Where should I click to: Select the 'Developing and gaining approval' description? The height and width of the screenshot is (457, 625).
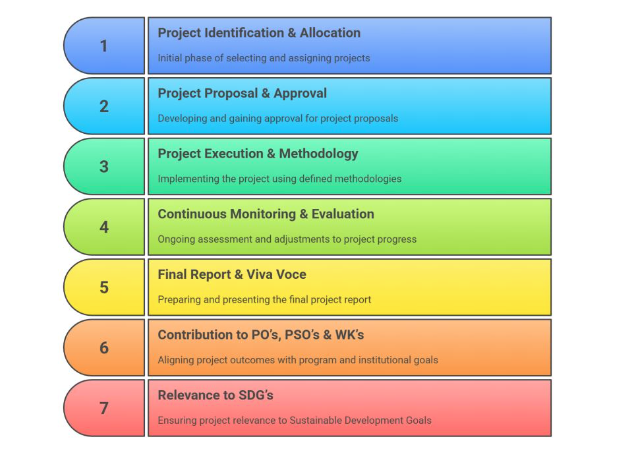(278, 118)
